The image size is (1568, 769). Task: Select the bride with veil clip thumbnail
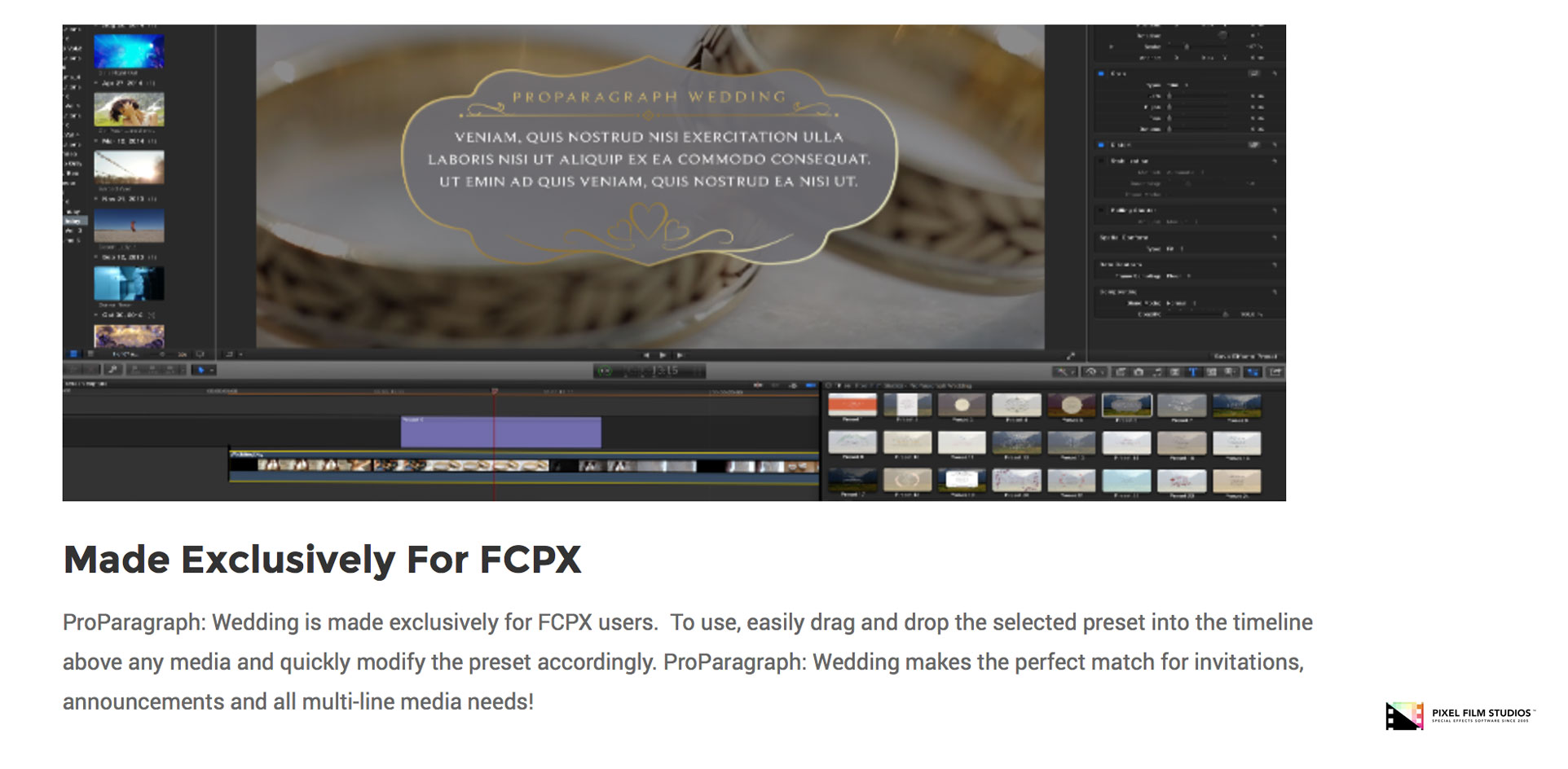(x=129, y=109)
